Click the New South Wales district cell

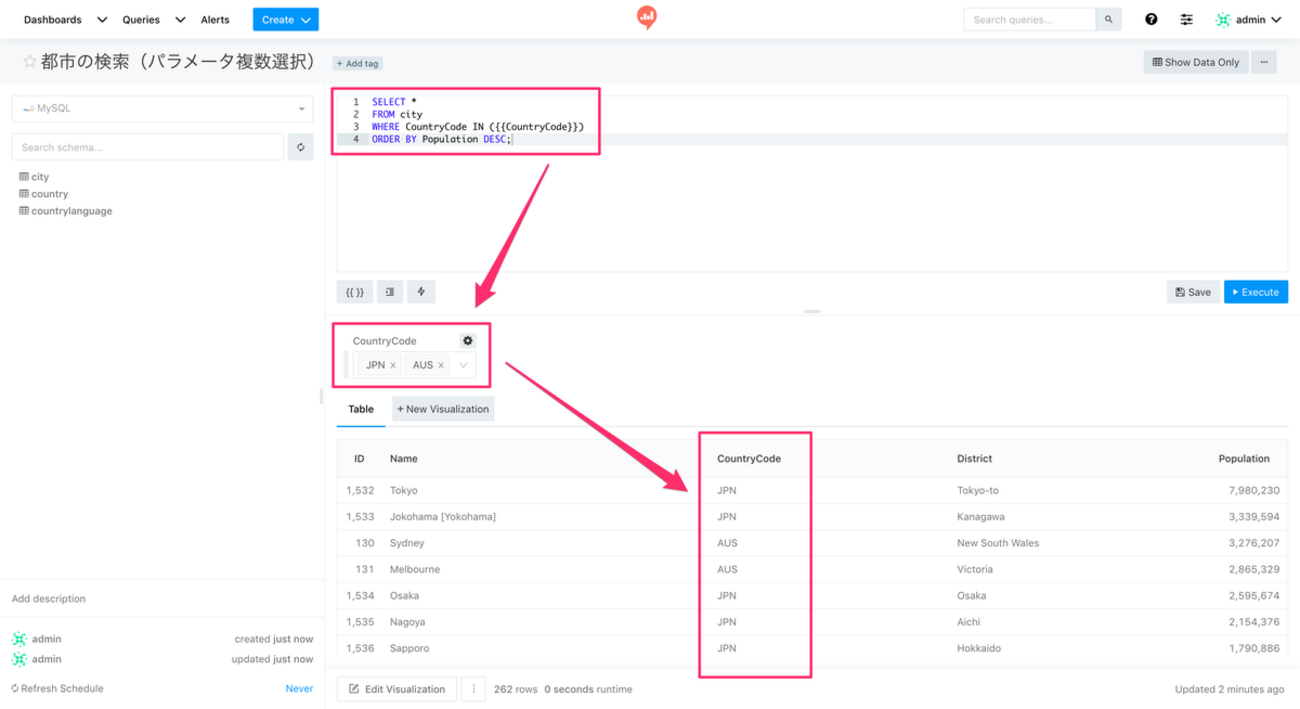point(998,543)
